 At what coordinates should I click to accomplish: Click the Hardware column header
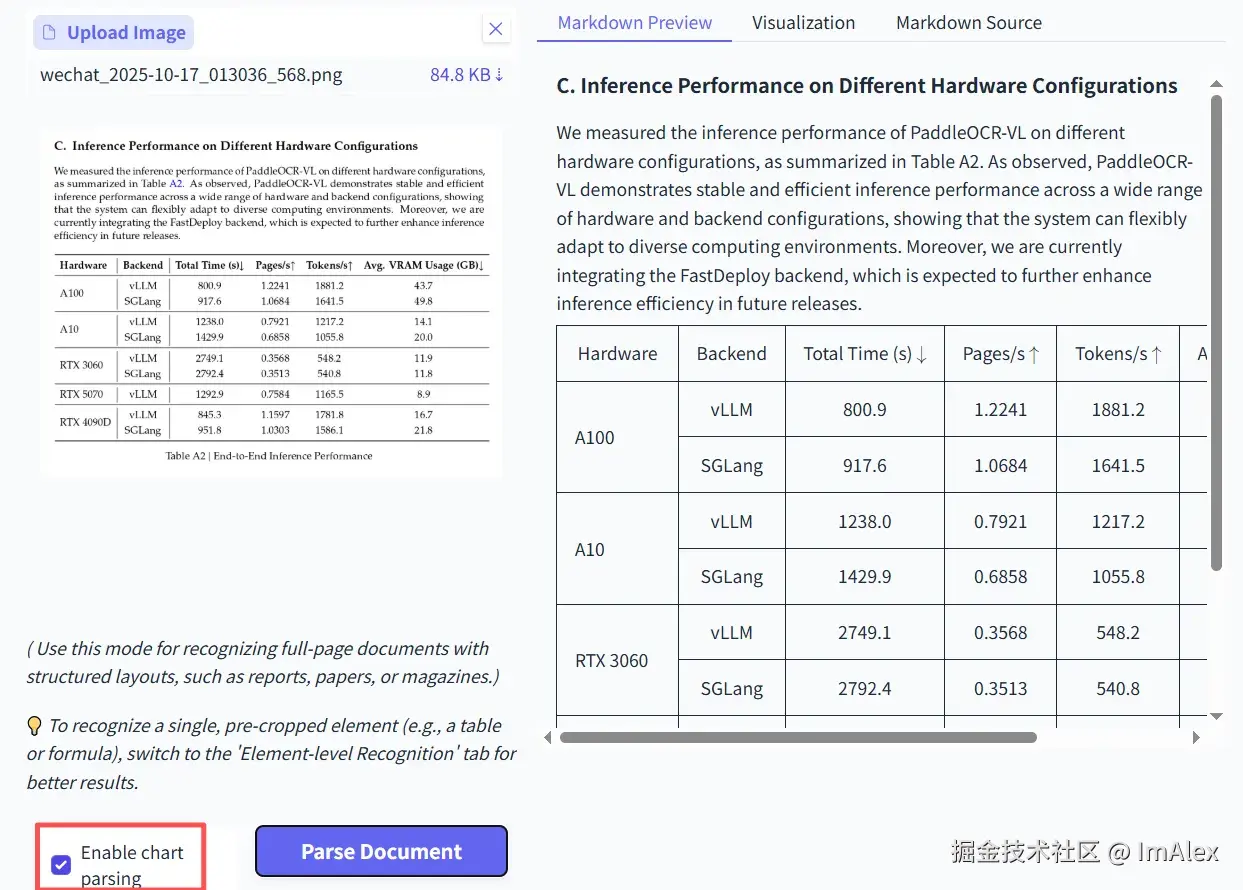pyautogui.click(x=617, y=354)
